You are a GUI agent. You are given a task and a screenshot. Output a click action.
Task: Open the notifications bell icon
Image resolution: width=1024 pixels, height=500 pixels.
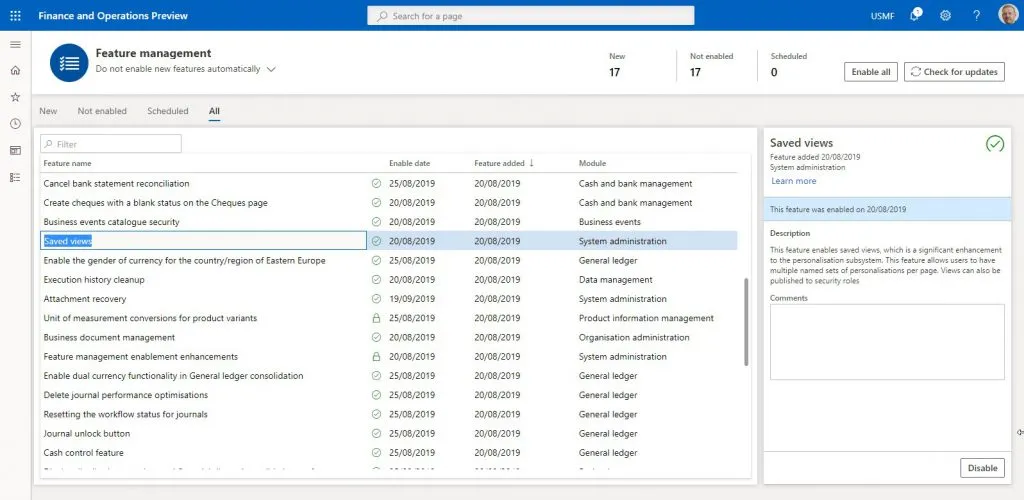pos(915,15)
